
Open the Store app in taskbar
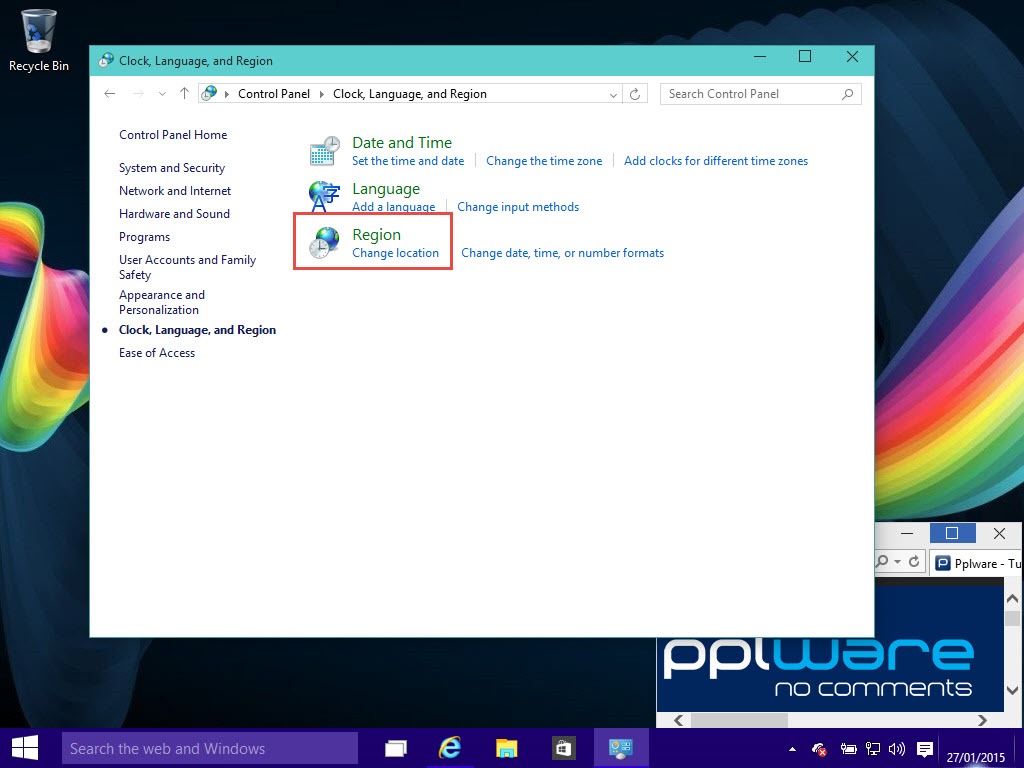point(562,748)
